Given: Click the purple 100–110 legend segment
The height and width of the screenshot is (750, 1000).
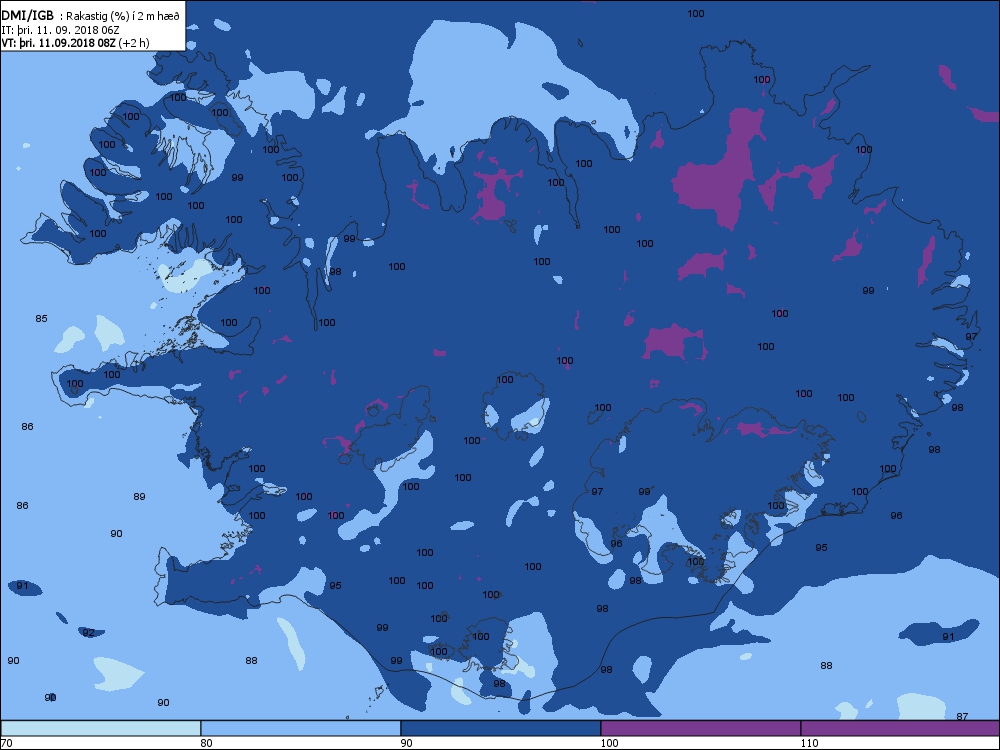Looking at the screenshot, I should (700, 728).
